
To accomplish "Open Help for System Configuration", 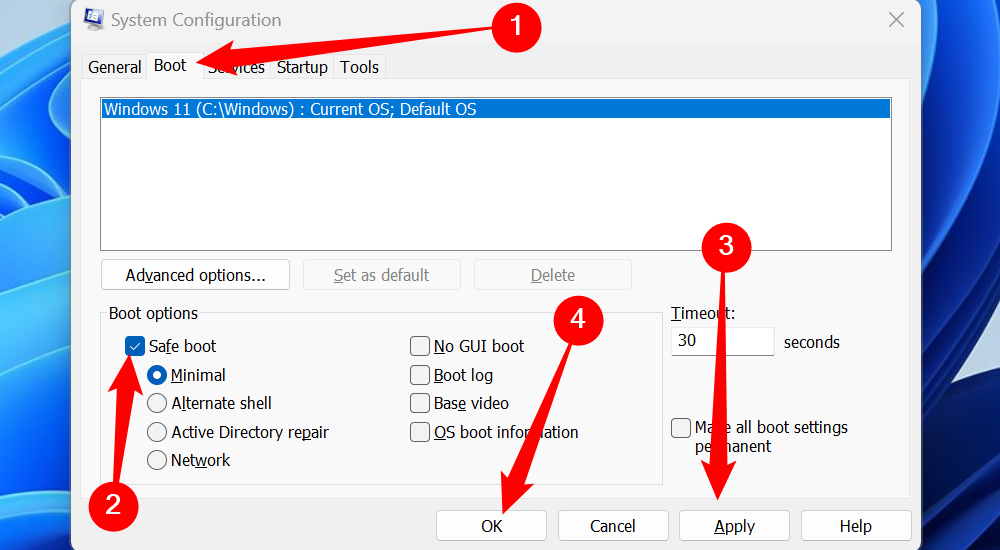I will point(856,526).
